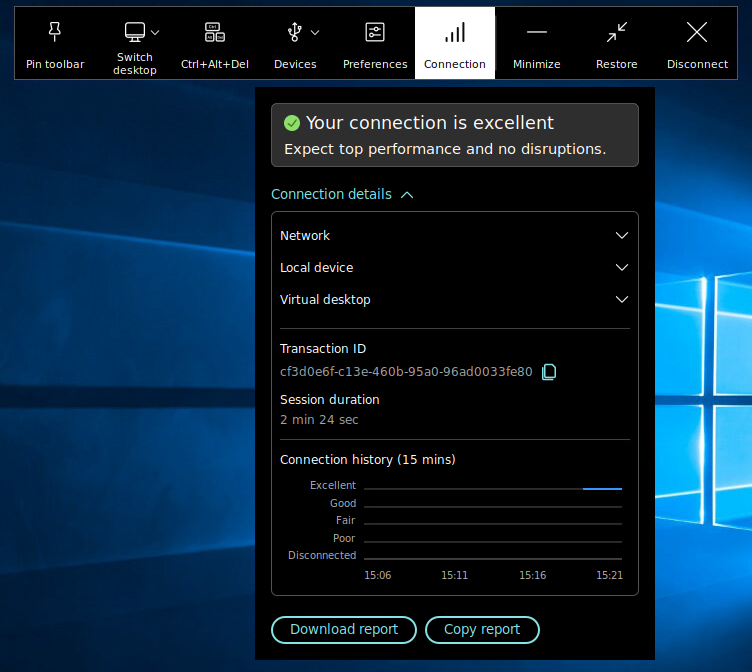
Task: Send Ctrl+Alt+Del to the remote desktop
Action: [x=214, y=33]
